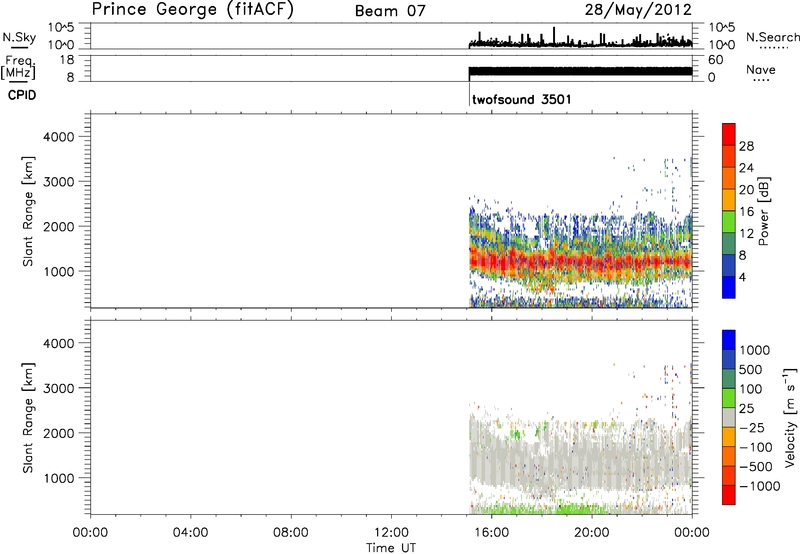This screenshot has height=554, width=800.
Task: Pick the dark blue bottom Power colorbar segment
Action: [728, 288]
